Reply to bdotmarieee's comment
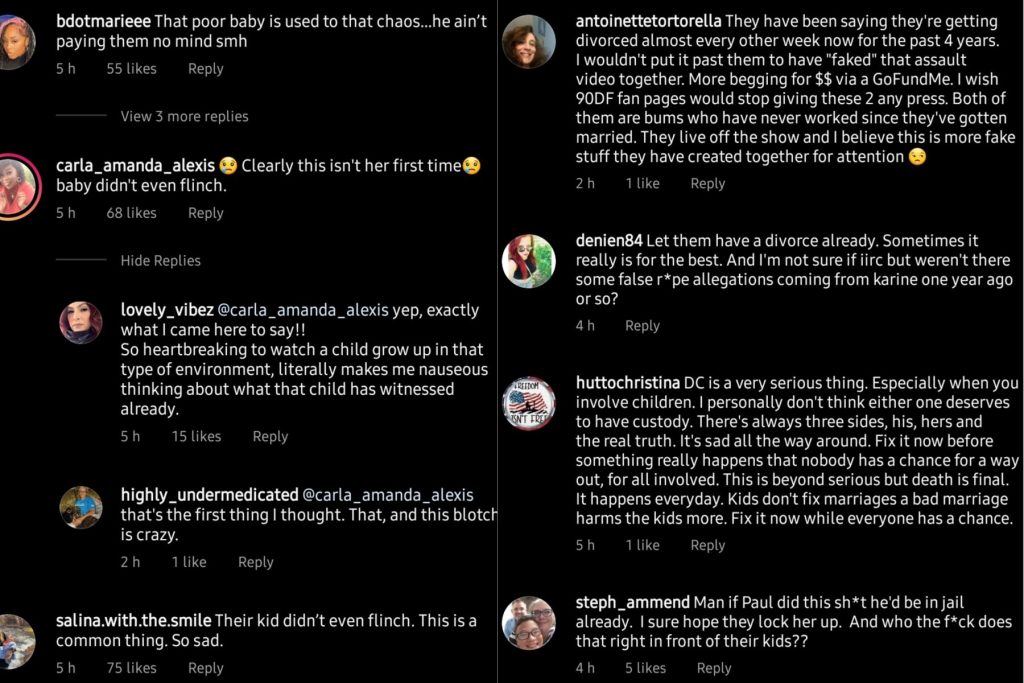Screen dimensions: 1024x683 (x=206, y=69)
